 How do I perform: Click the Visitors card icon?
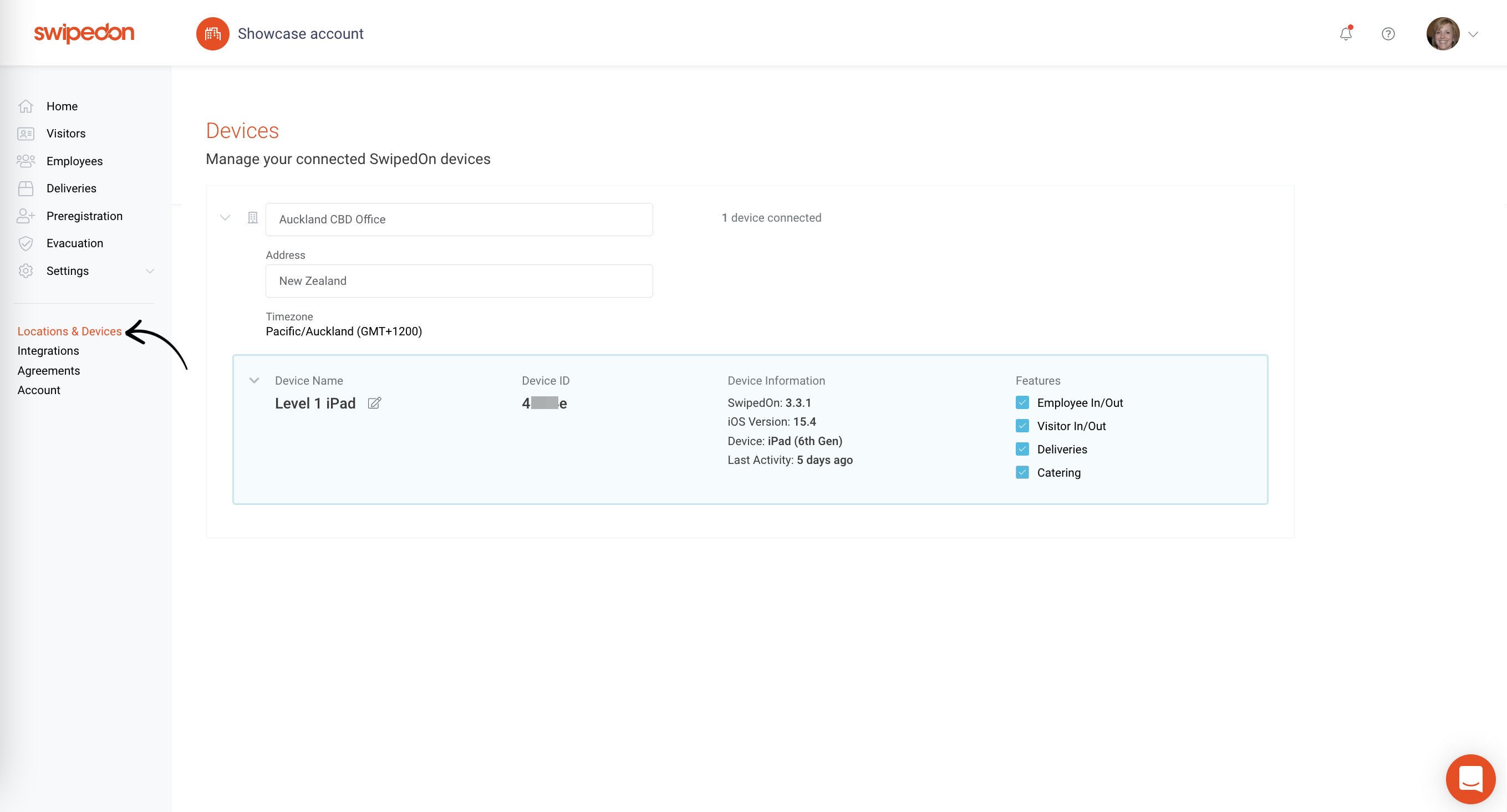[x=26, y=134]
